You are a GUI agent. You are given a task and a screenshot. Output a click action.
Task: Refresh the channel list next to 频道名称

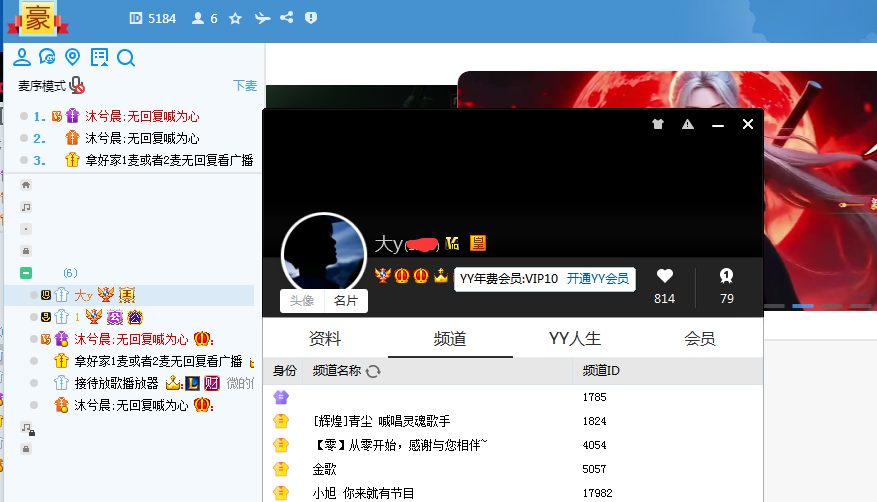pos(373,371)
